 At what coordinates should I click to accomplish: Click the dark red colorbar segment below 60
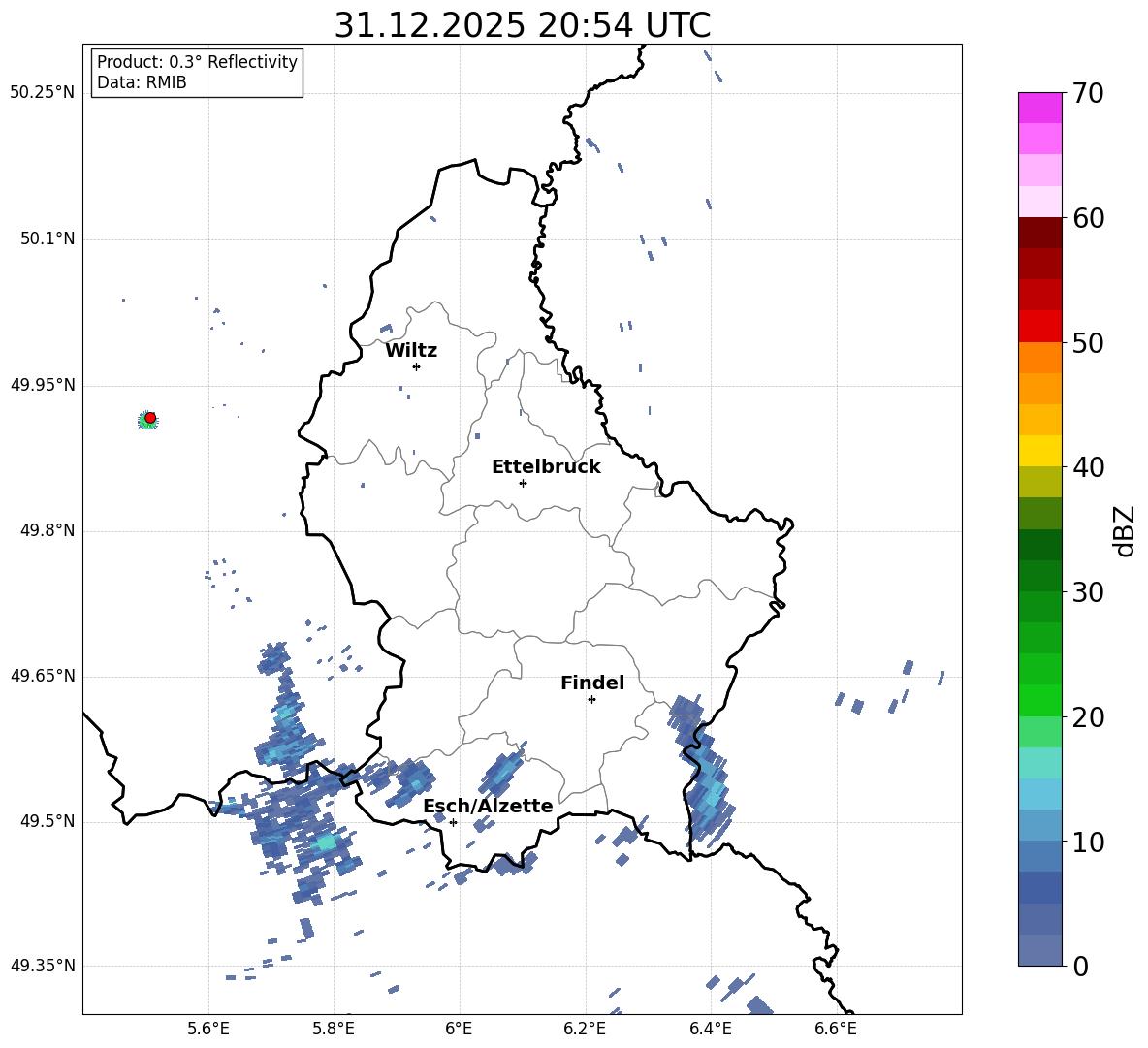coord(1039,233)
